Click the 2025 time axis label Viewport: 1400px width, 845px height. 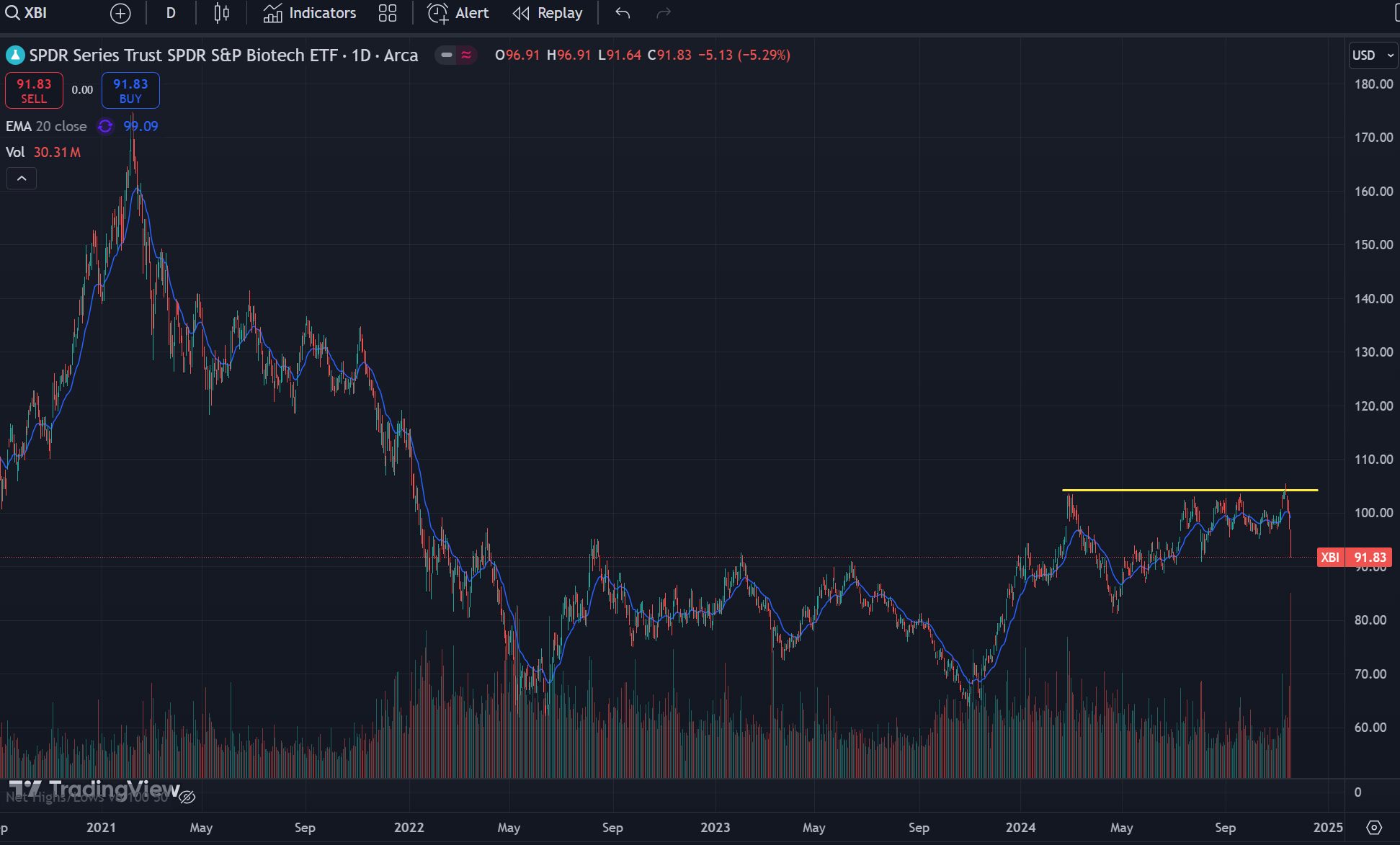tap(1328, 828)
